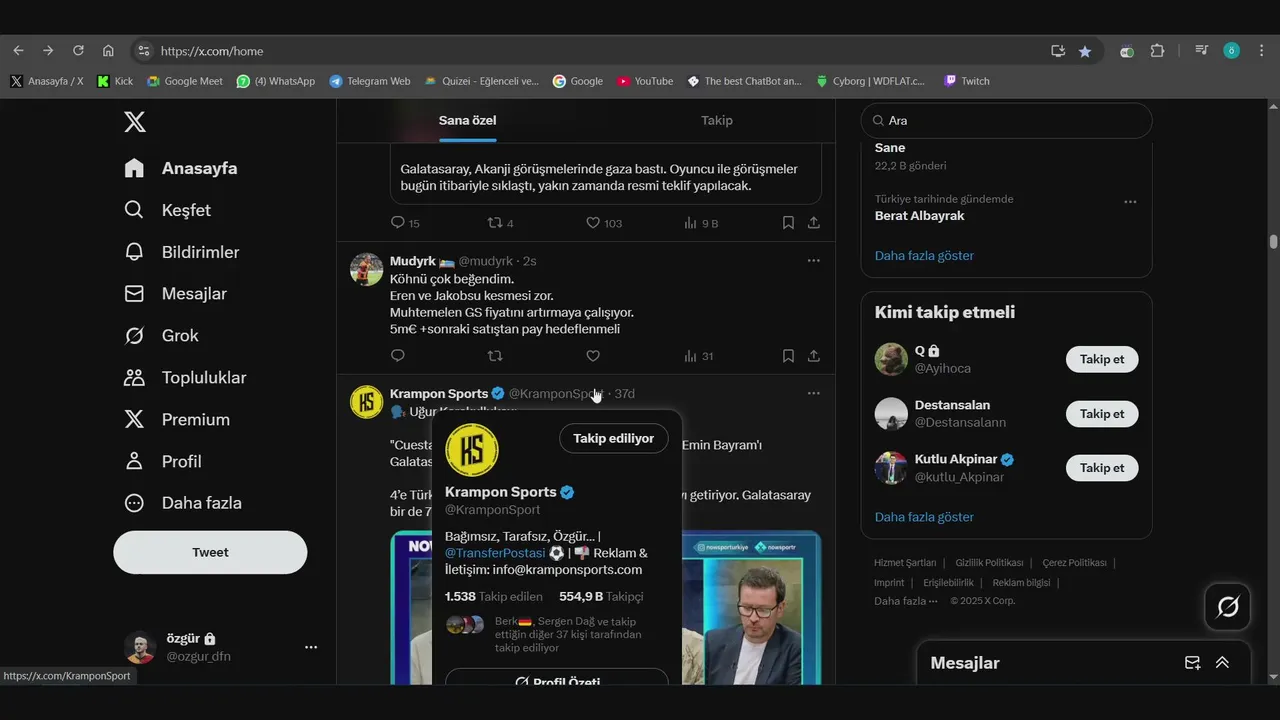Click the Ara search field

(x=1006, y=120)
